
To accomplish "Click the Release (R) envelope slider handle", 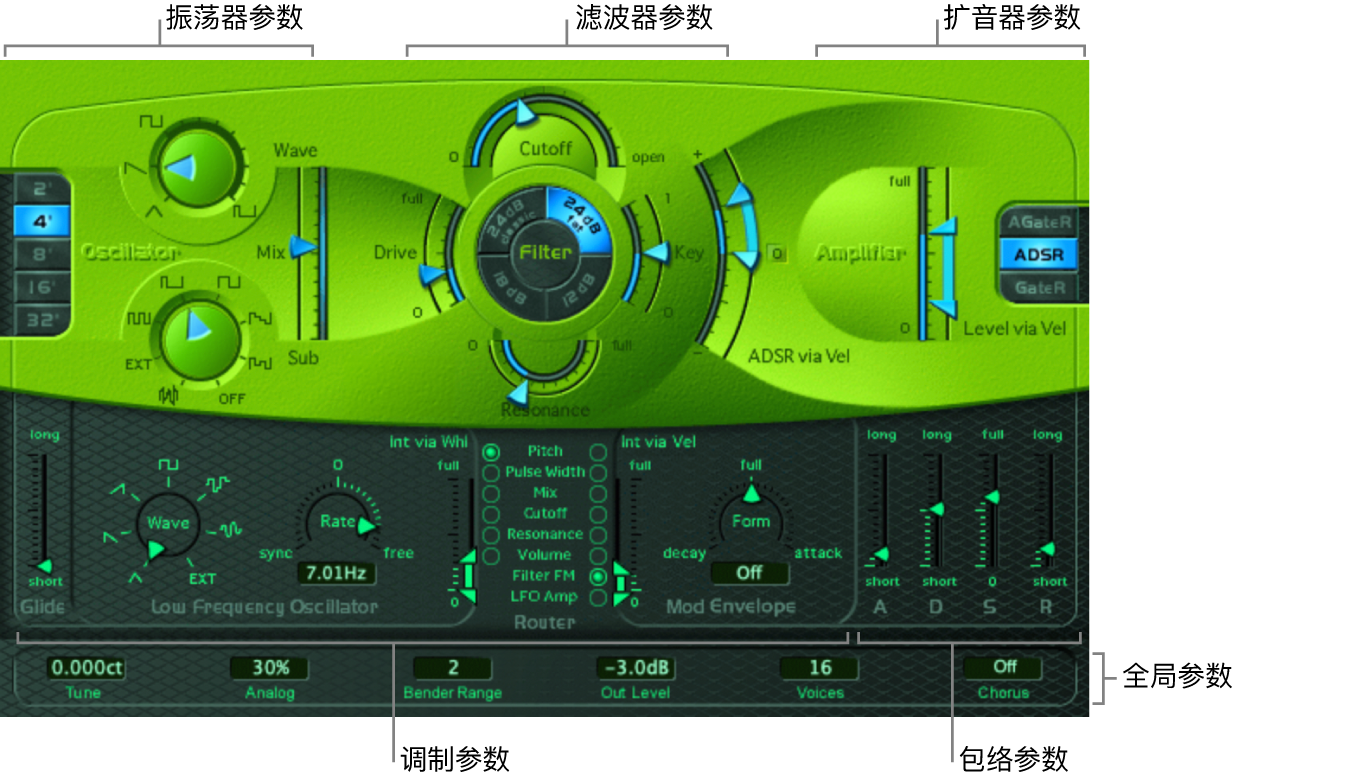I will point(1047,549).
